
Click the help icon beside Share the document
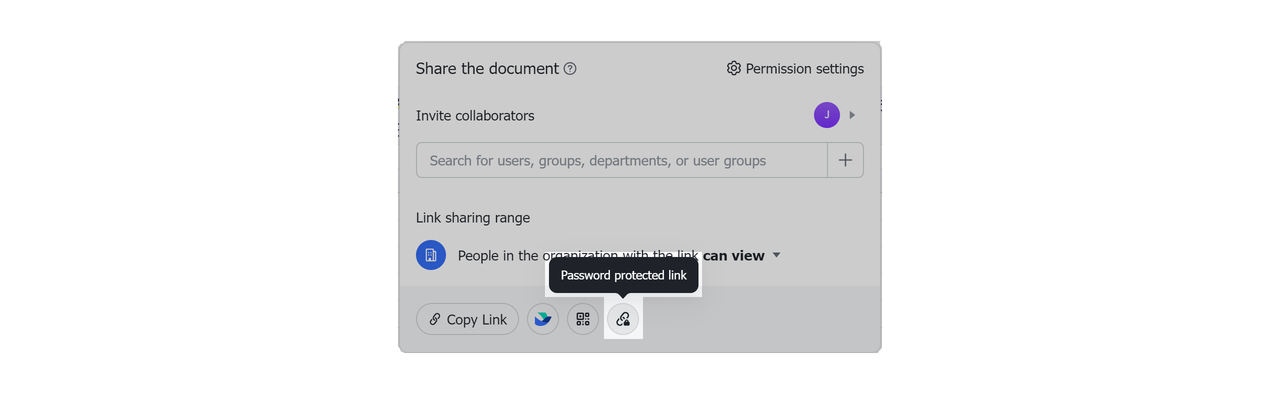pos(570,69)
